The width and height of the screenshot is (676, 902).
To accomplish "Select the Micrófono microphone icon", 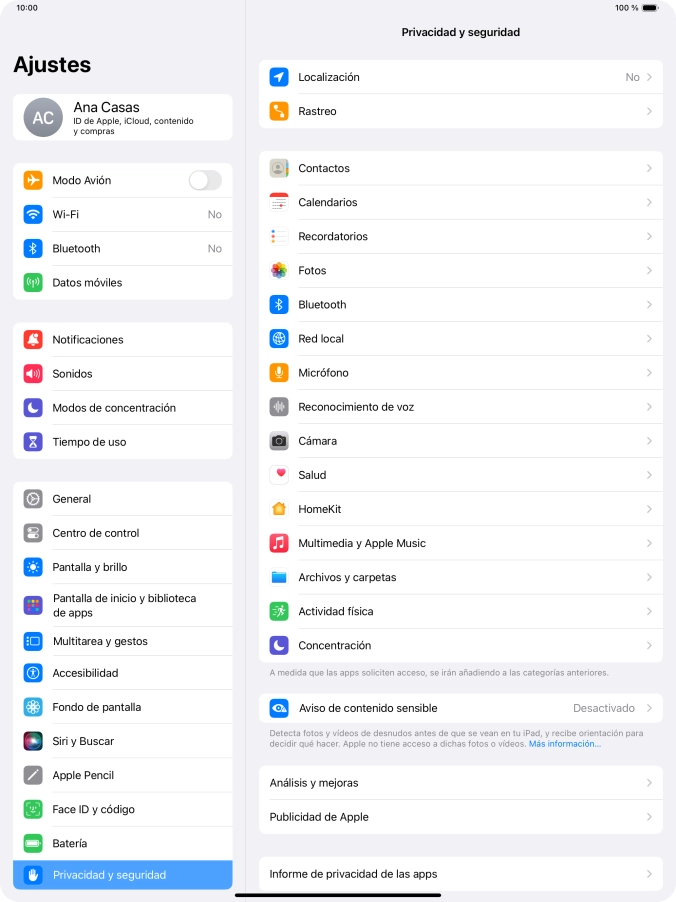I will coord(279,373).
